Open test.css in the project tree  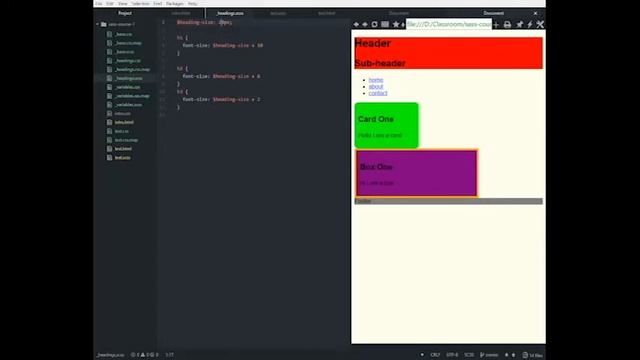[122, 131]
